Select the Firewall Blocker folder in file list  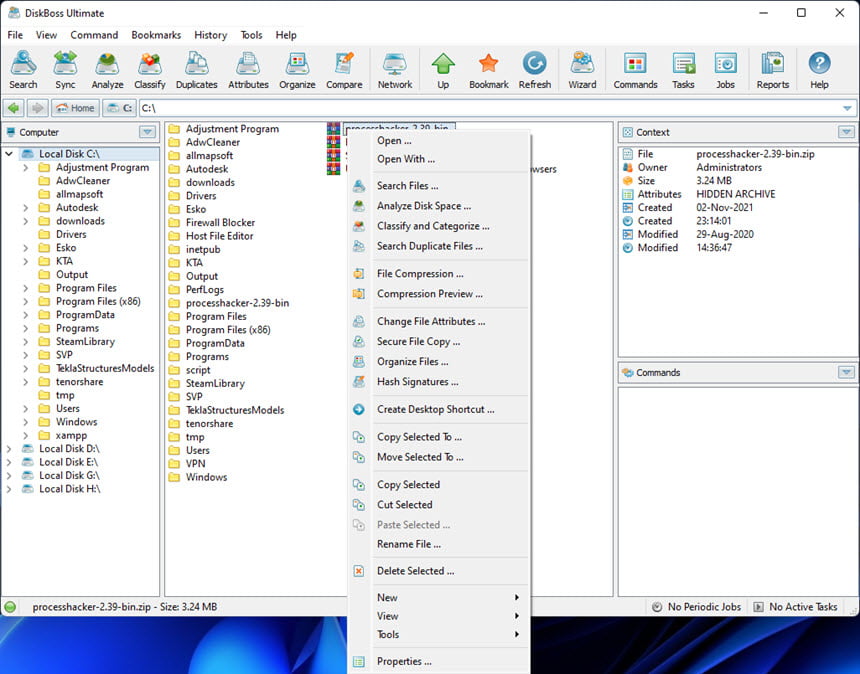pyautogui.click(x=220, y=223)
